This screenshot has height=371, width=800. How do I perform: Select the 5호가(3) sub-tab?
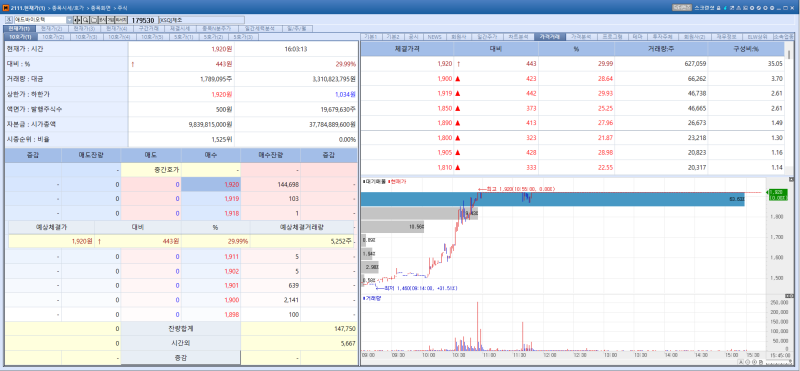243,37
